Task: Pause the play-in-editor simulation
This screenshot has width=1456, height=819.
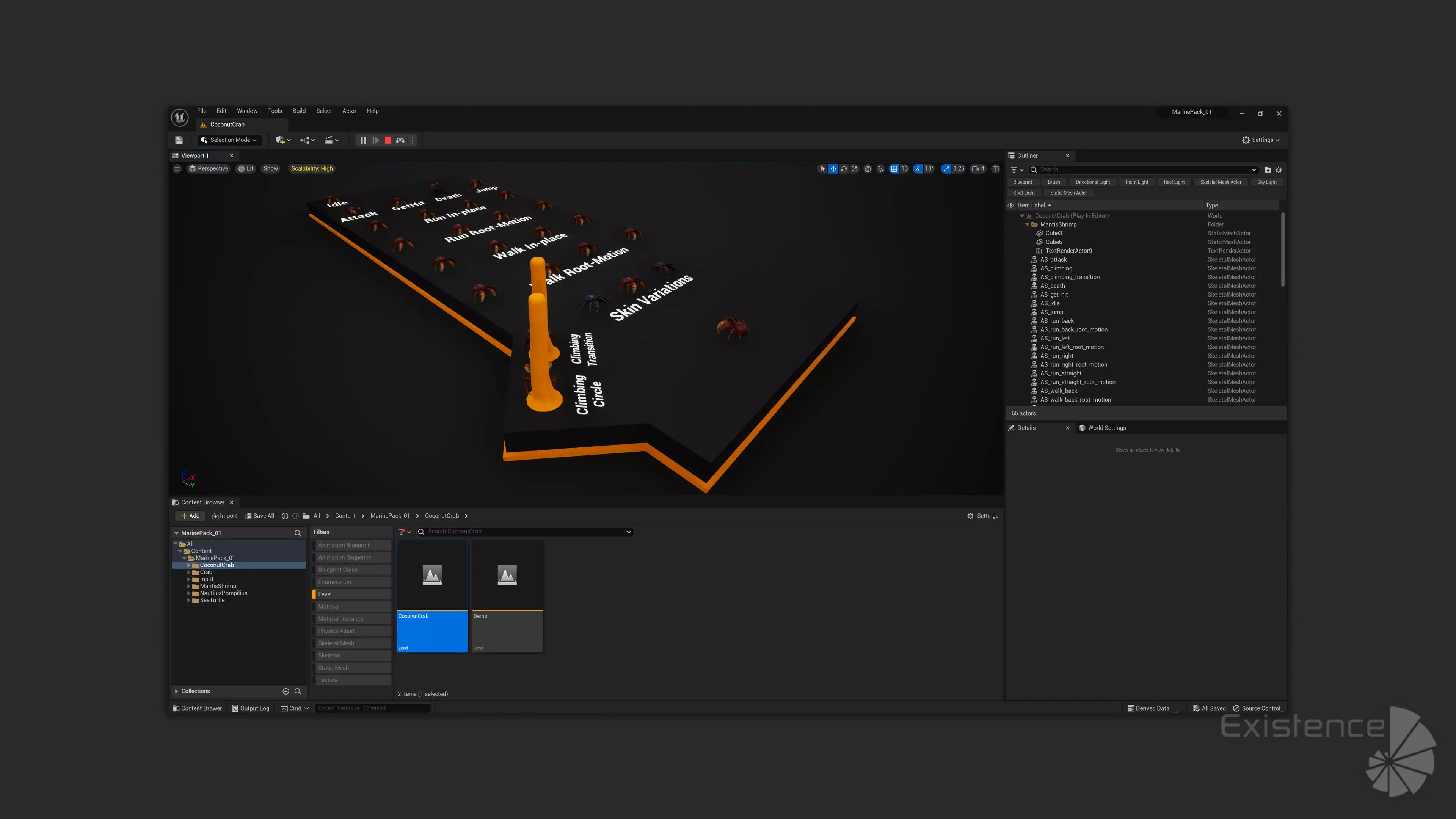Action: pos(364,140)
